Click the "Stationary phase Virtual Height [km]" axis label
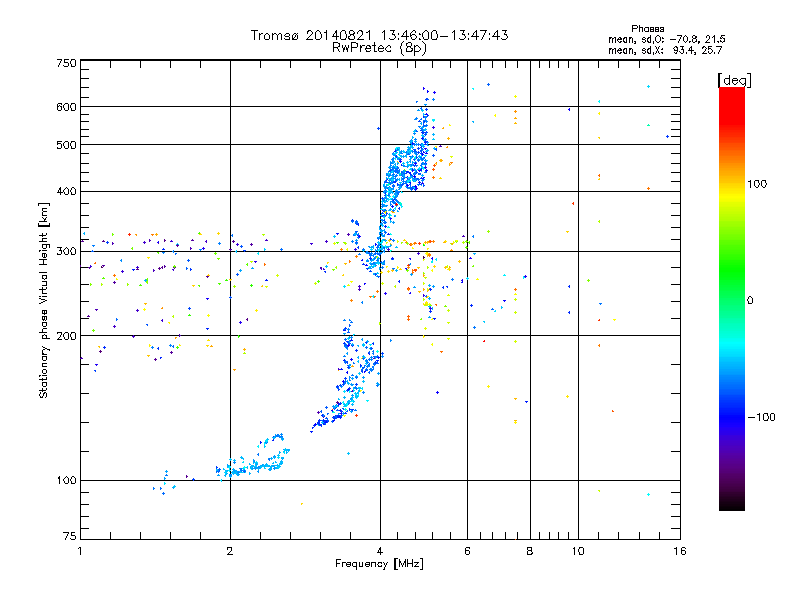This screenshot has height=600, width=800. pyautogui.click(x=44, y=300)
